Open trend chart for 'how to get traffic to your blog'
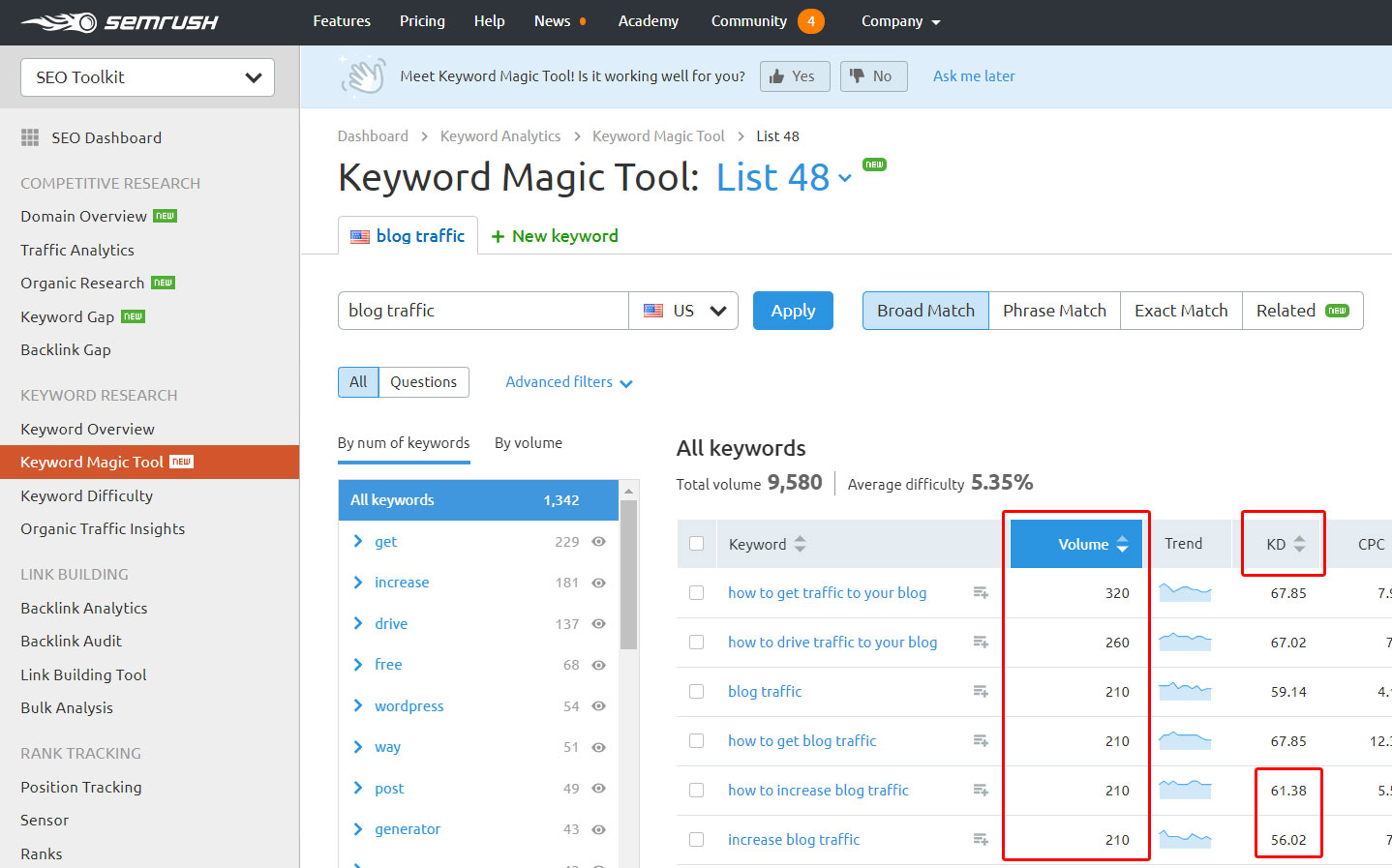The height and width of the screenshot is (868, 1392). [1185, 592]
